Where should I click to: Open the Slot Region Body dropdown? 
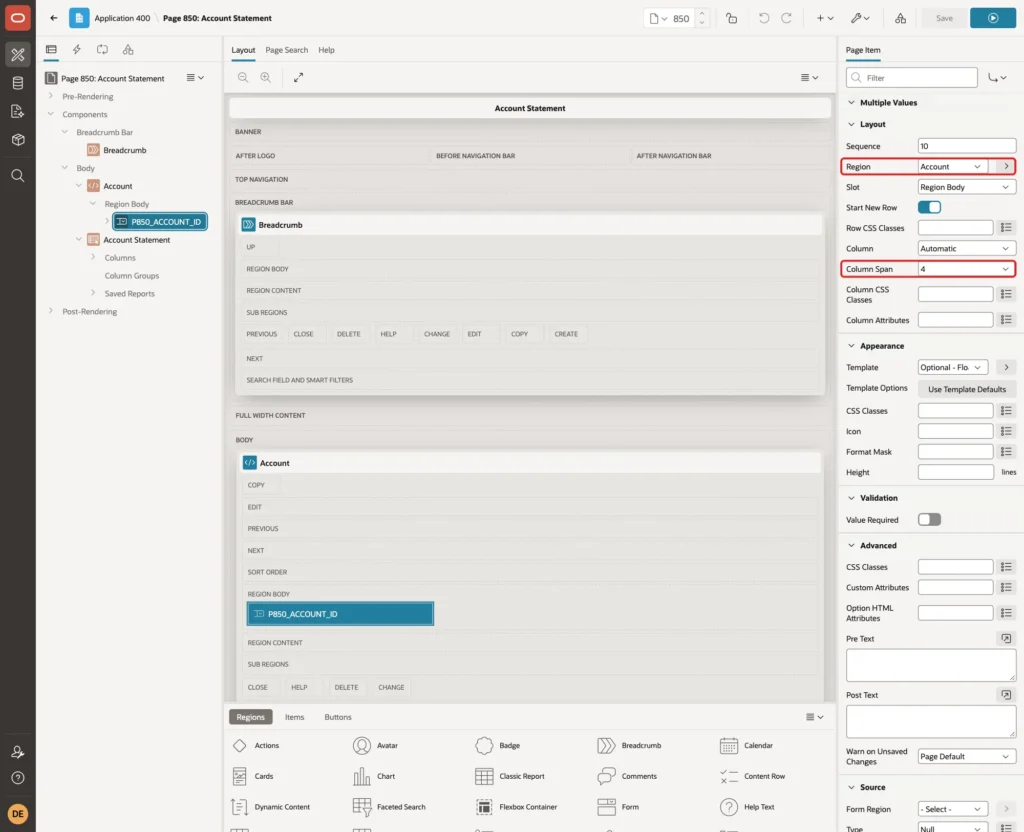966,187
